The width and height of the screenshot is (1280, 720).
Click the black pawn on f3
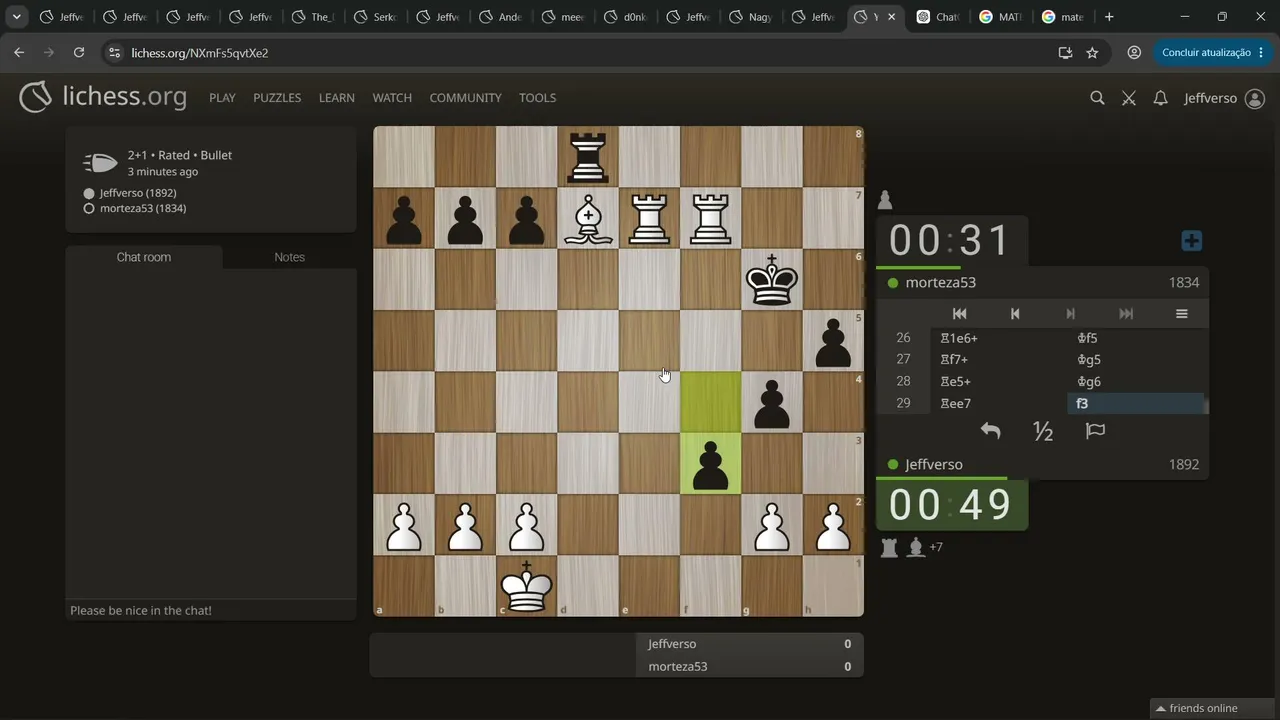pos(711,464)
